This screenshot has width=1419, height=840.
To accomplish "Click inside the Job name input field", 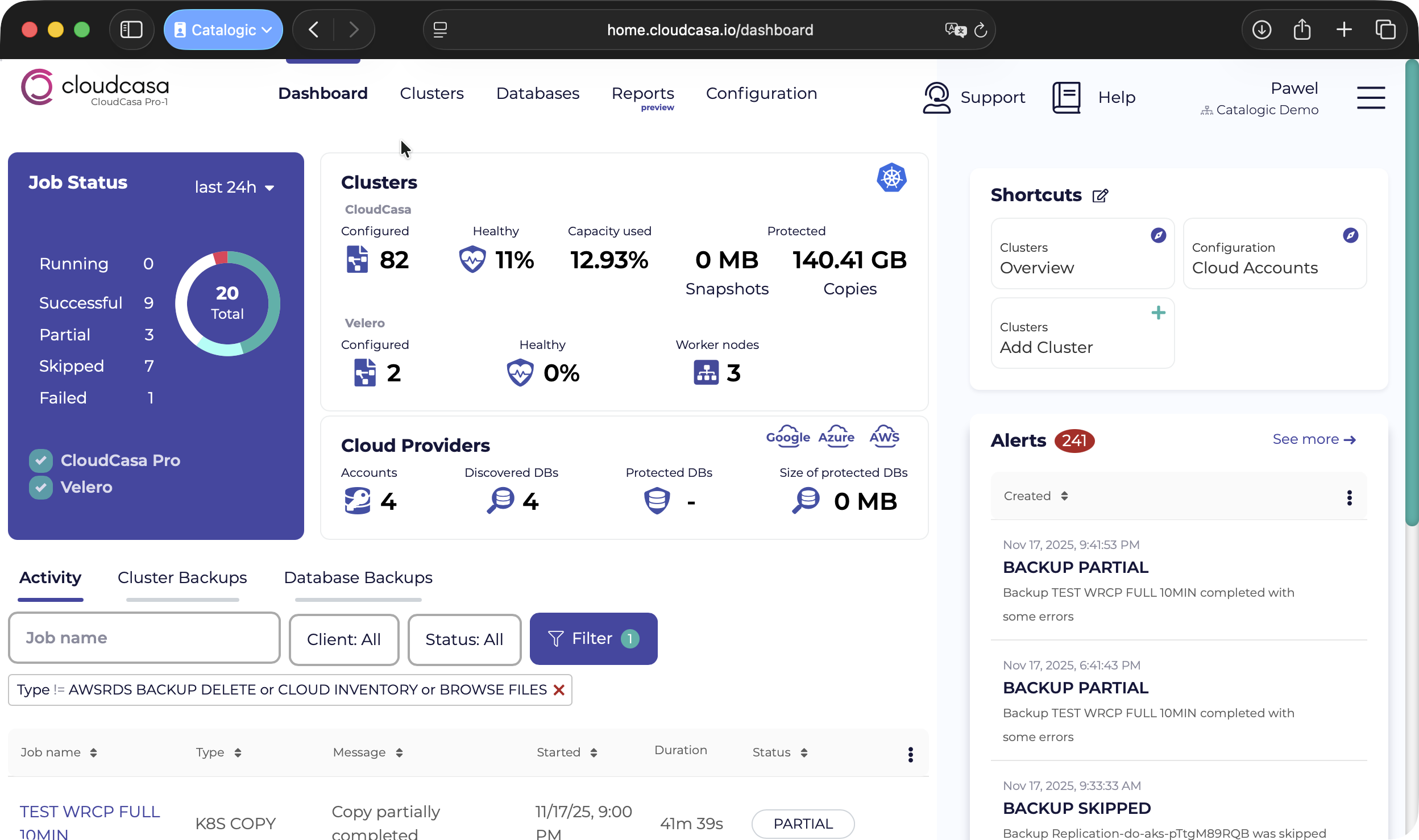I will (x=144, y=638).
